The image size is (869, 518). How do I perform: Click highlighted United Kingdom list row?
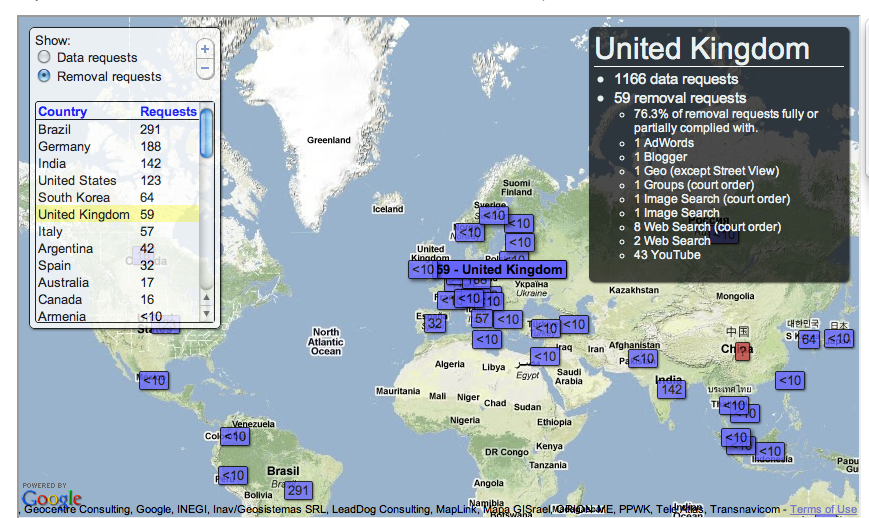117,214
